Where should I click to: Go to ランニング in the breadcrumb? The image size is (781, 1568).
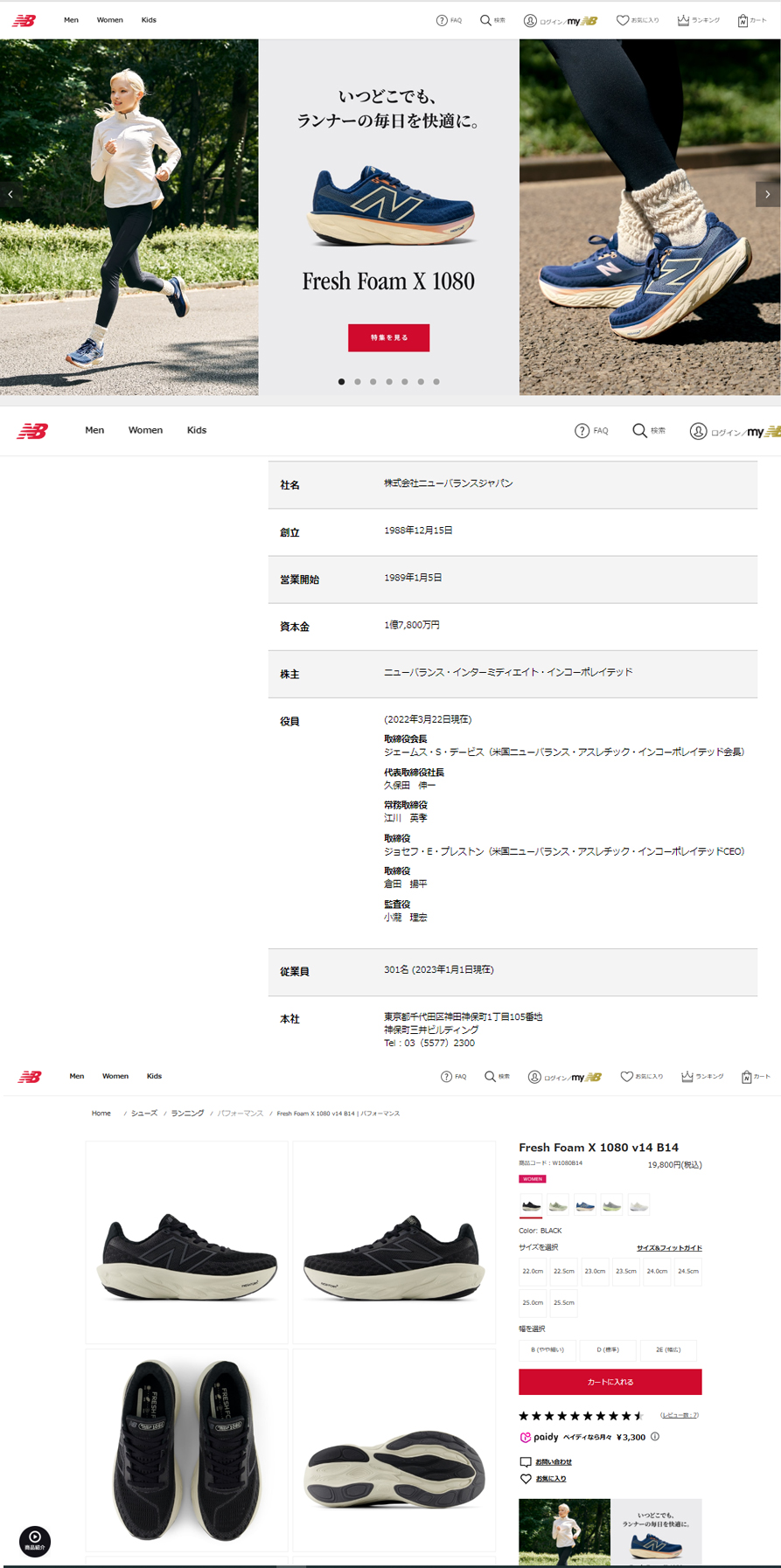click(187, 1114)
